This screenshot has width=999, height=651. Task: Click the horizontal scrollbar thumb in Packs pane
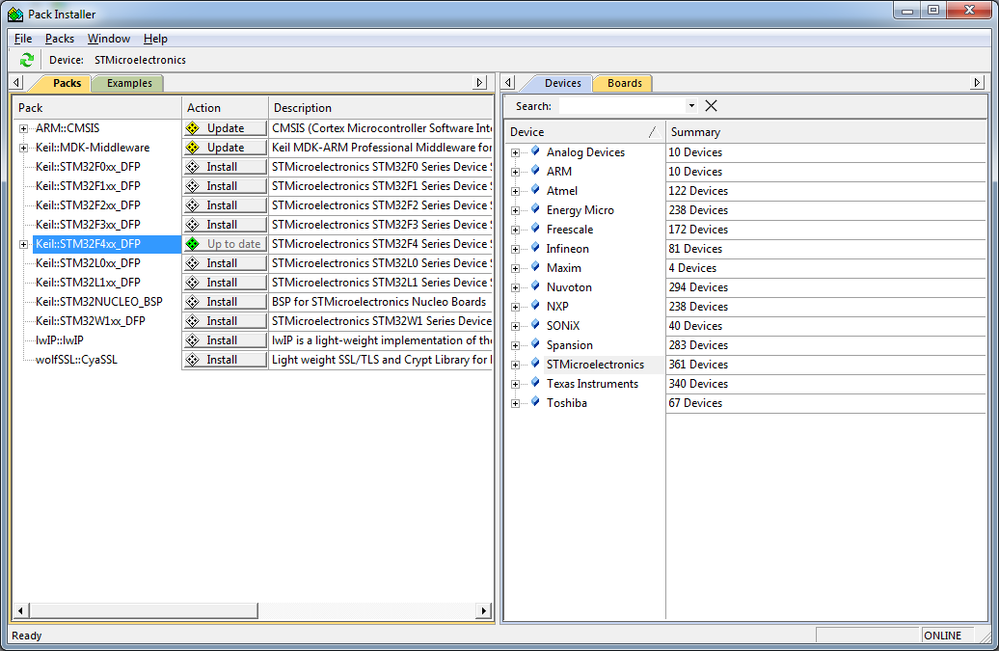[143, 610]
